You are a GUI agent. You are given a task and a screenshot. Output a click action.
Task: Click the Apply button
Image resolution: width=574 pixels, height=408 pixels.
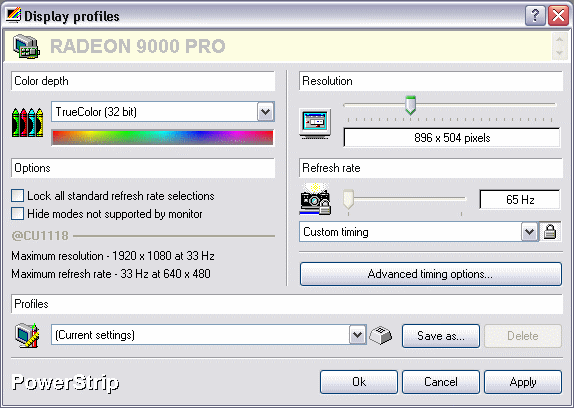pyautogui.click(x=523, y=382)
